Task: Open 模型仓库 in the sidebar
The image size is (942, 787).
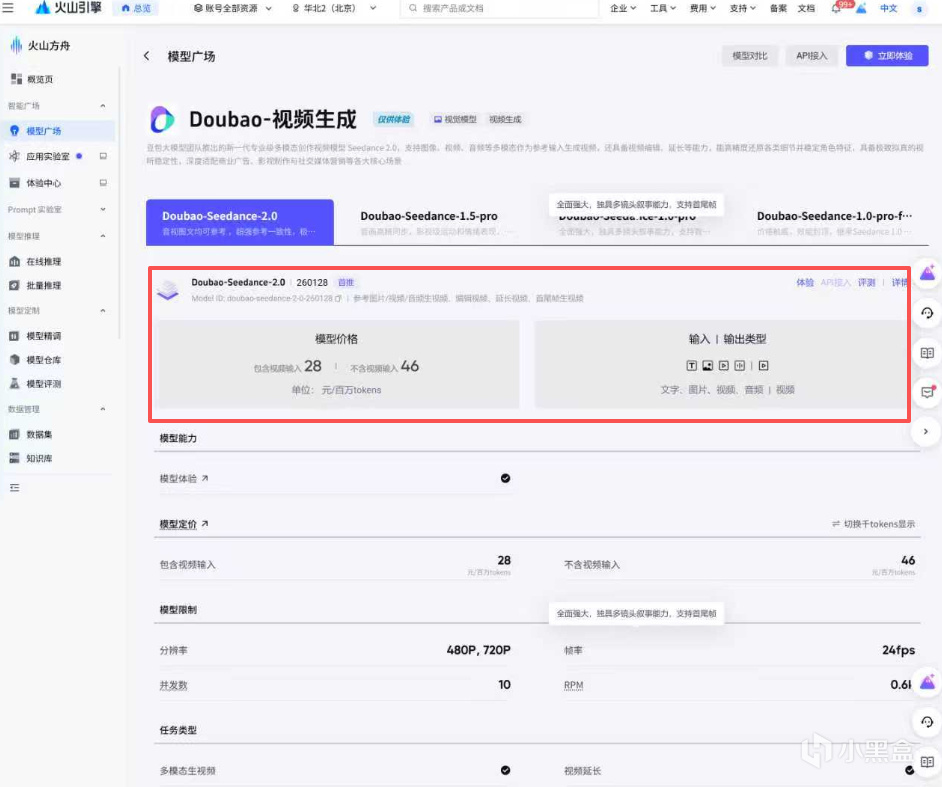Action: pyautogui.click(x=43, y=360)
